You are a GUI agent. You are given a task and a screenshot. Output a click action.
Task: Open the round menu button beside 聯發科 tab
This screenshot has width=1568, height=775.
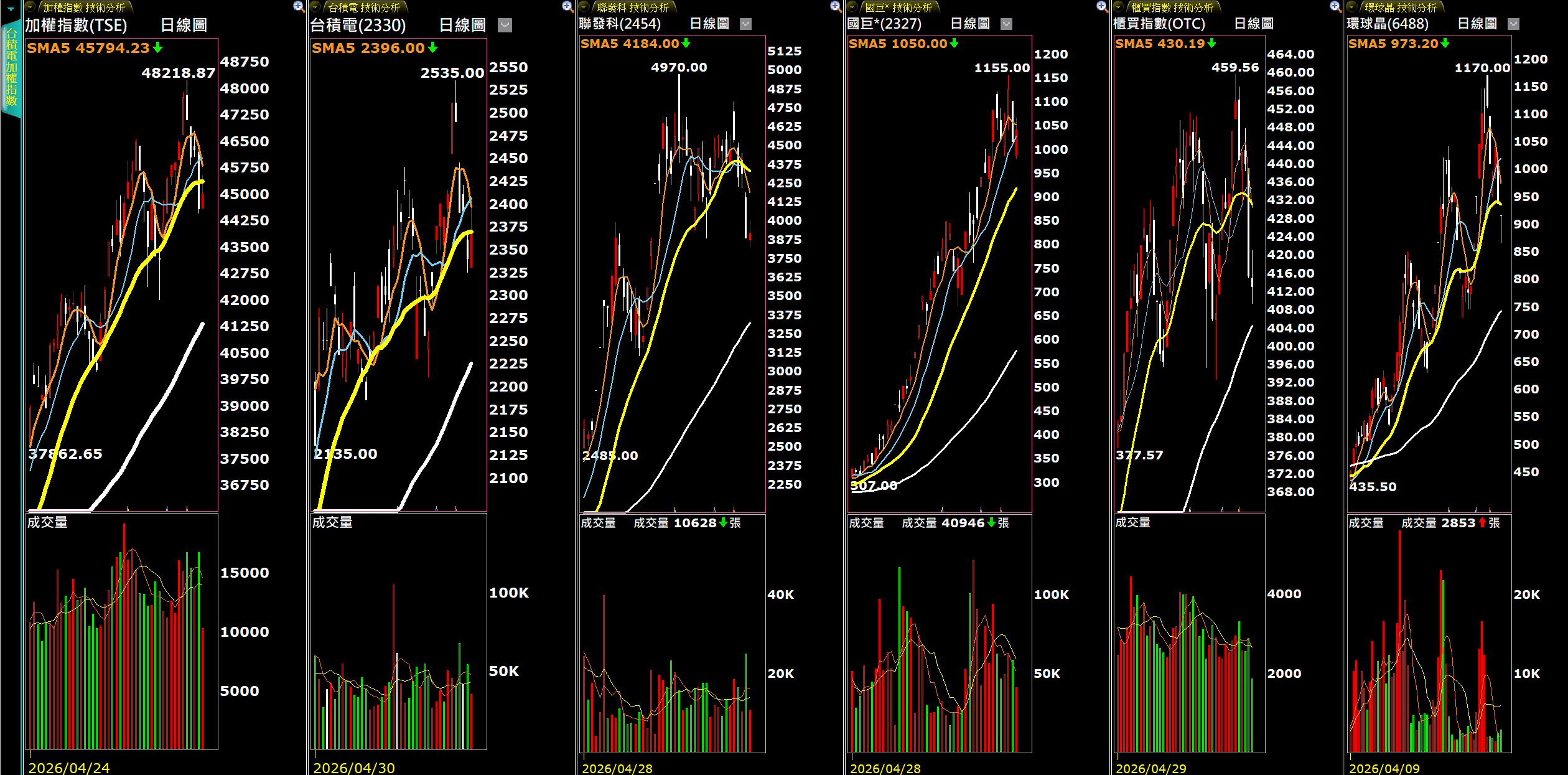pos(584,7)
